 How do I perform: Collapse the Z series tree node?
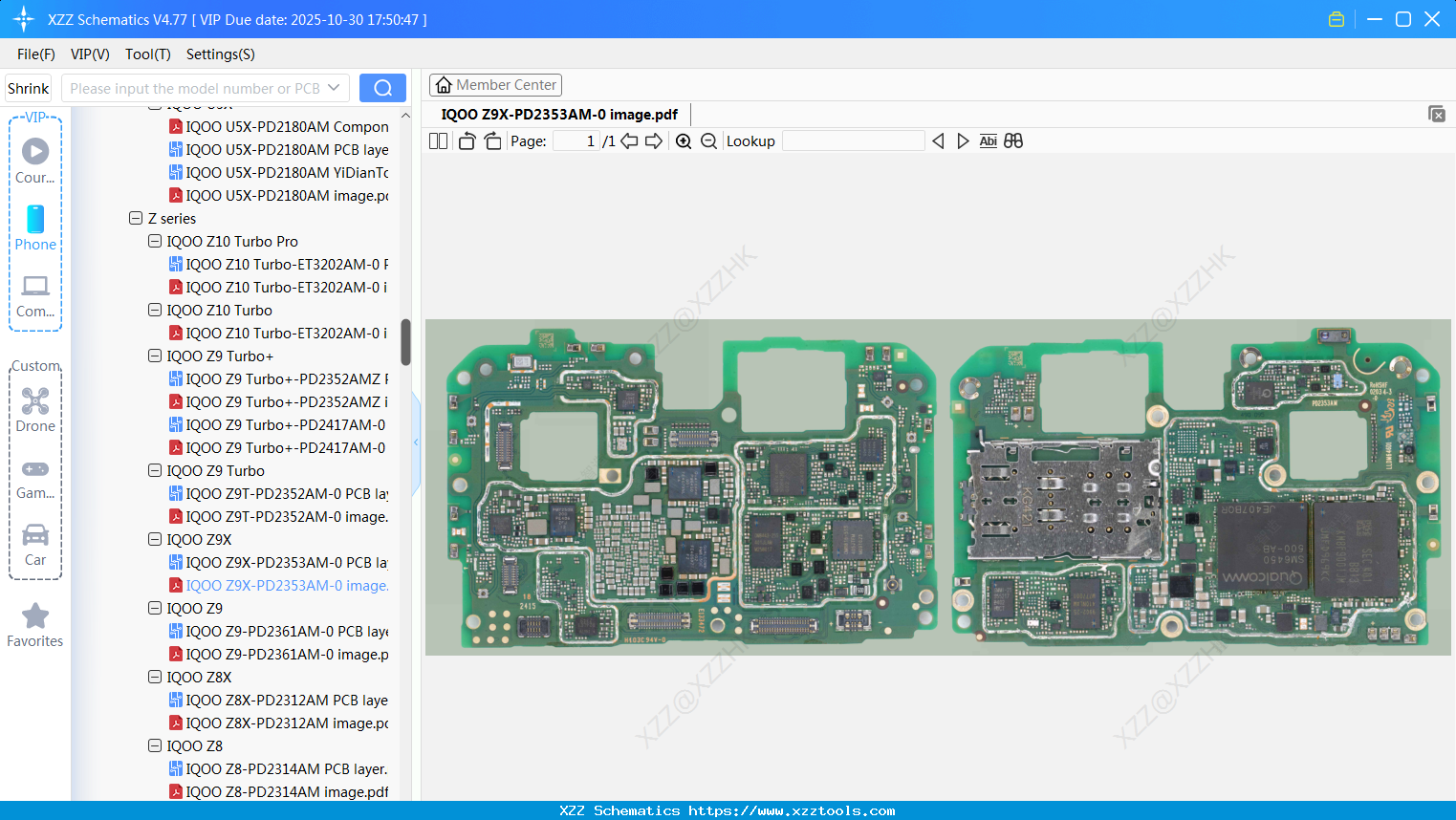135,218
